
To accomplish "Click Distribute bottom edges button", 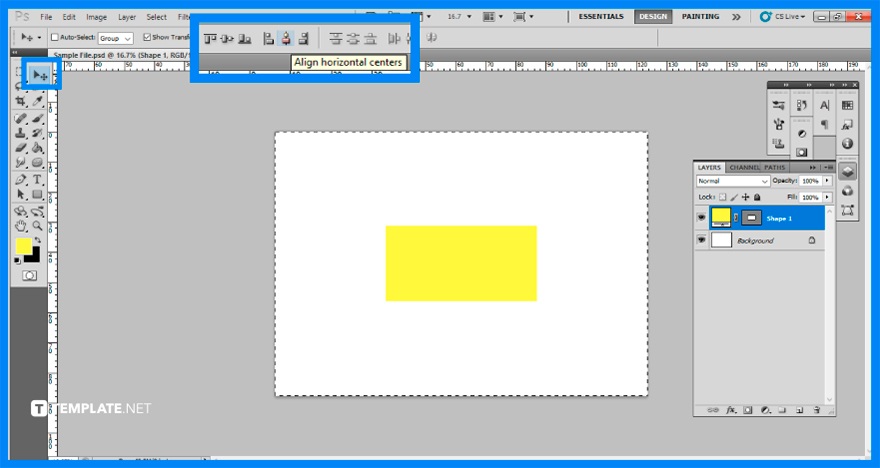I will pos(370,39).
